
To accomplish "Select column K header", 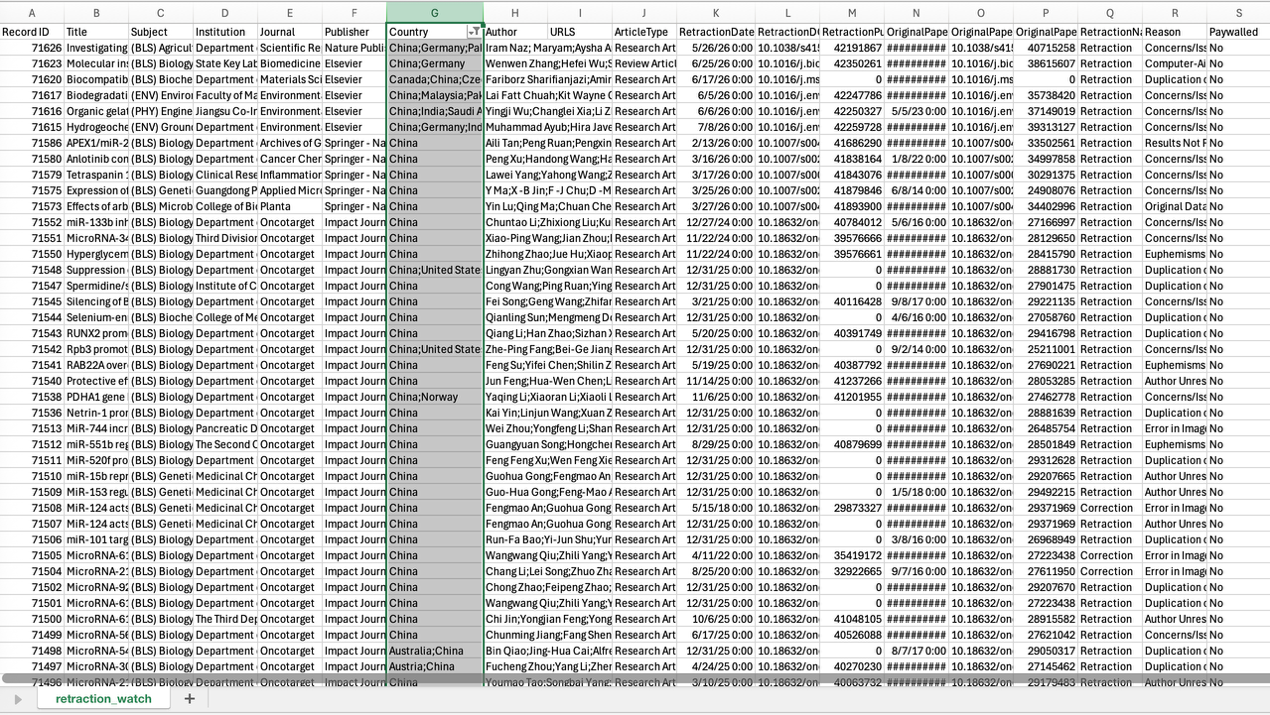I will point(716,13).
